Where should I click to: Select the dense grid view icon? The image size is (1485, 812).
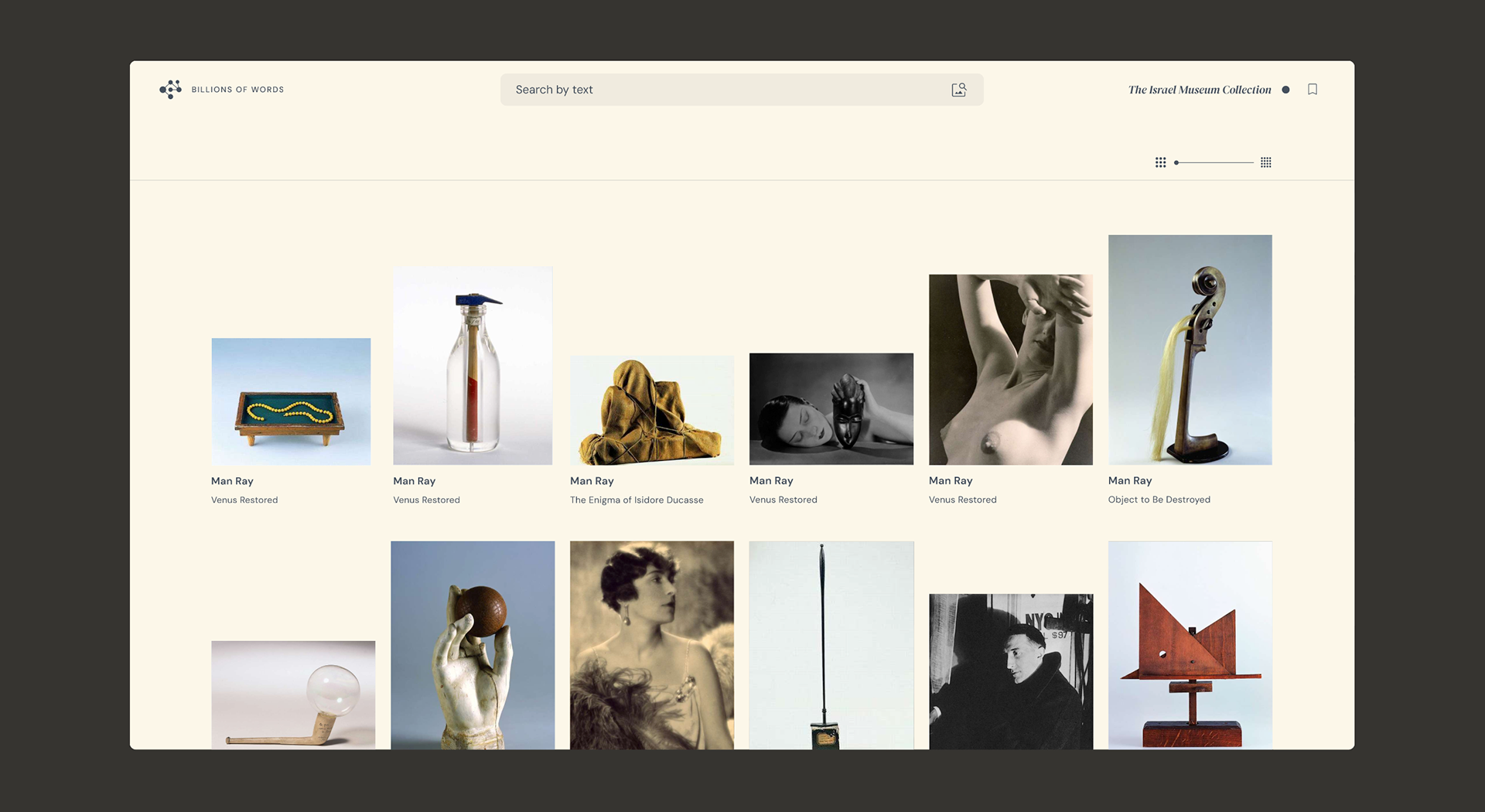point(1266,162)
